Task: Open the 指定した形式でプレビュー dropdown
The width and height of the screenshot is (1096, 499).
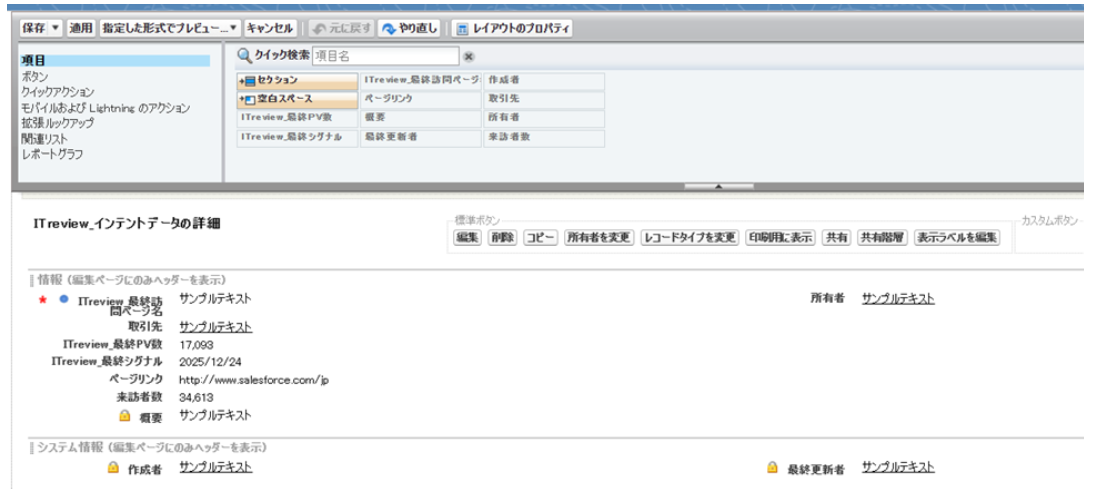Action: [x=170, y=29]
